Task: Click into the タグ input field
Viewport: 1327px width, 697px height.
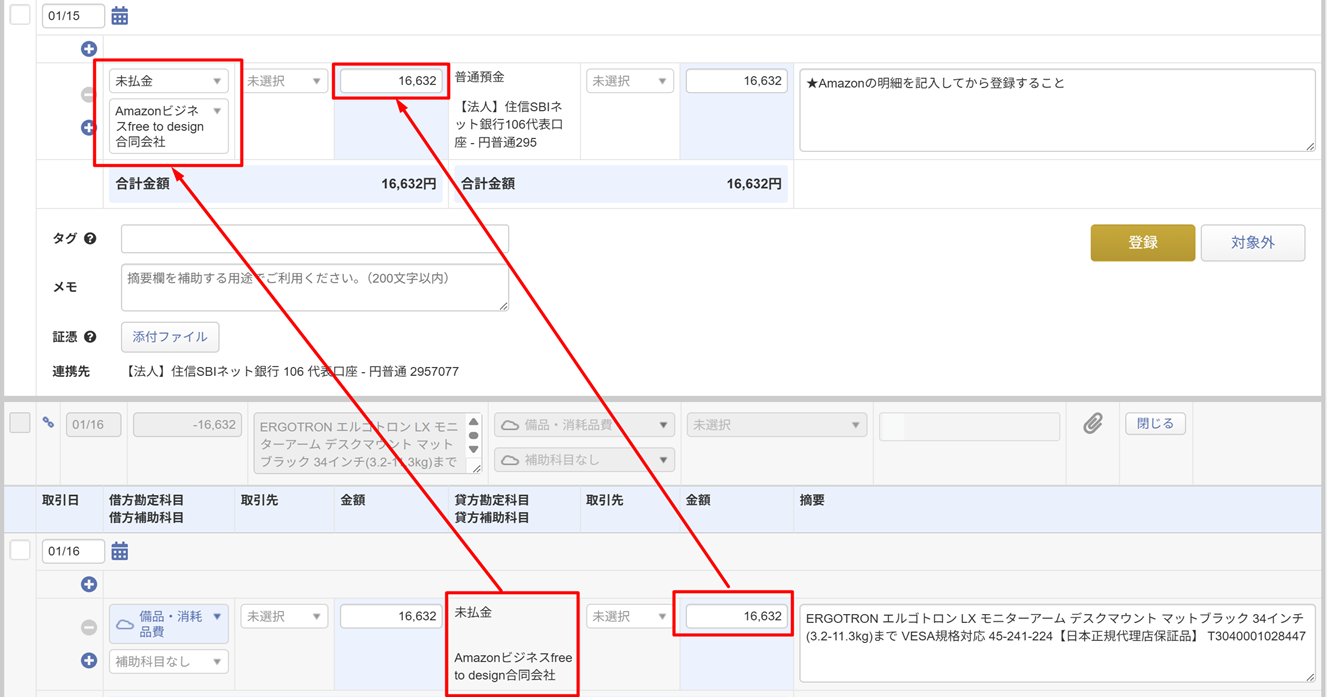Action: 315,239
